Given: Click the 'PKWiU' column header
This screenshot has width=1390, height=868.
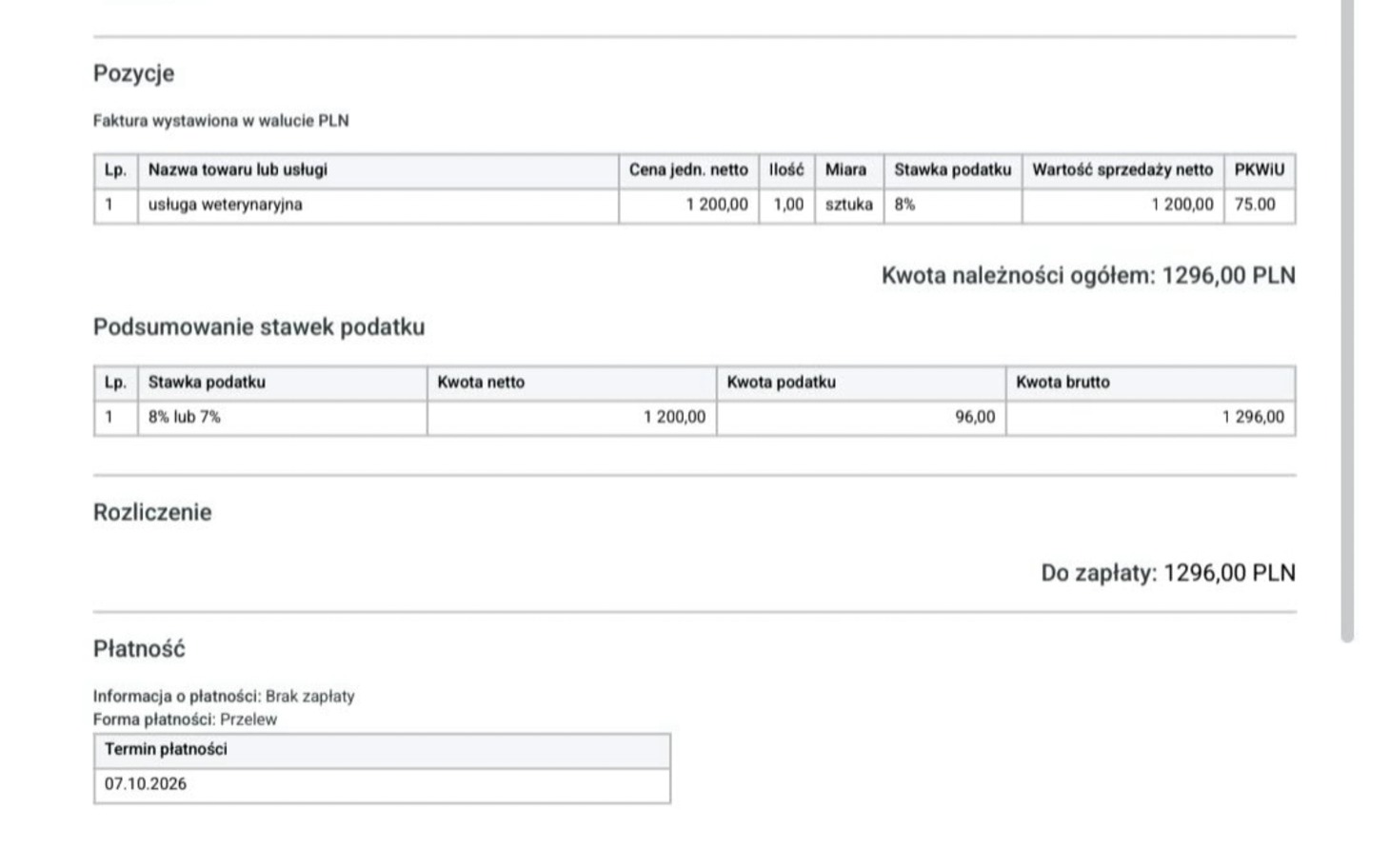Looking at the screenshot, I should [x=1260, y=170].
